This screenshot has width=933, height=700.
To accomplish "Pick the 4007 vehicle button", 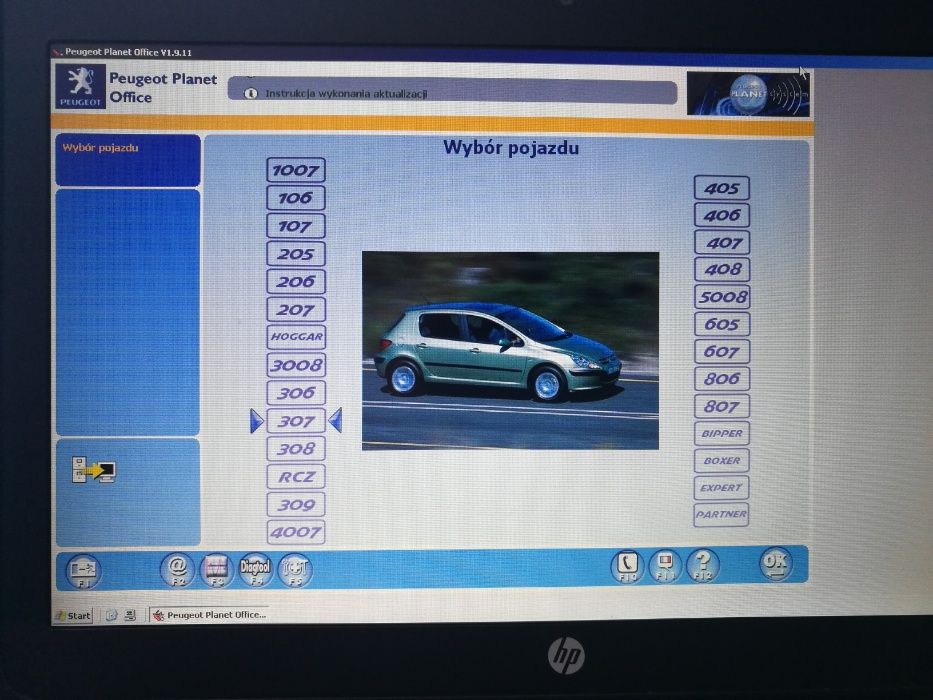I will click(x=296, y=532).
